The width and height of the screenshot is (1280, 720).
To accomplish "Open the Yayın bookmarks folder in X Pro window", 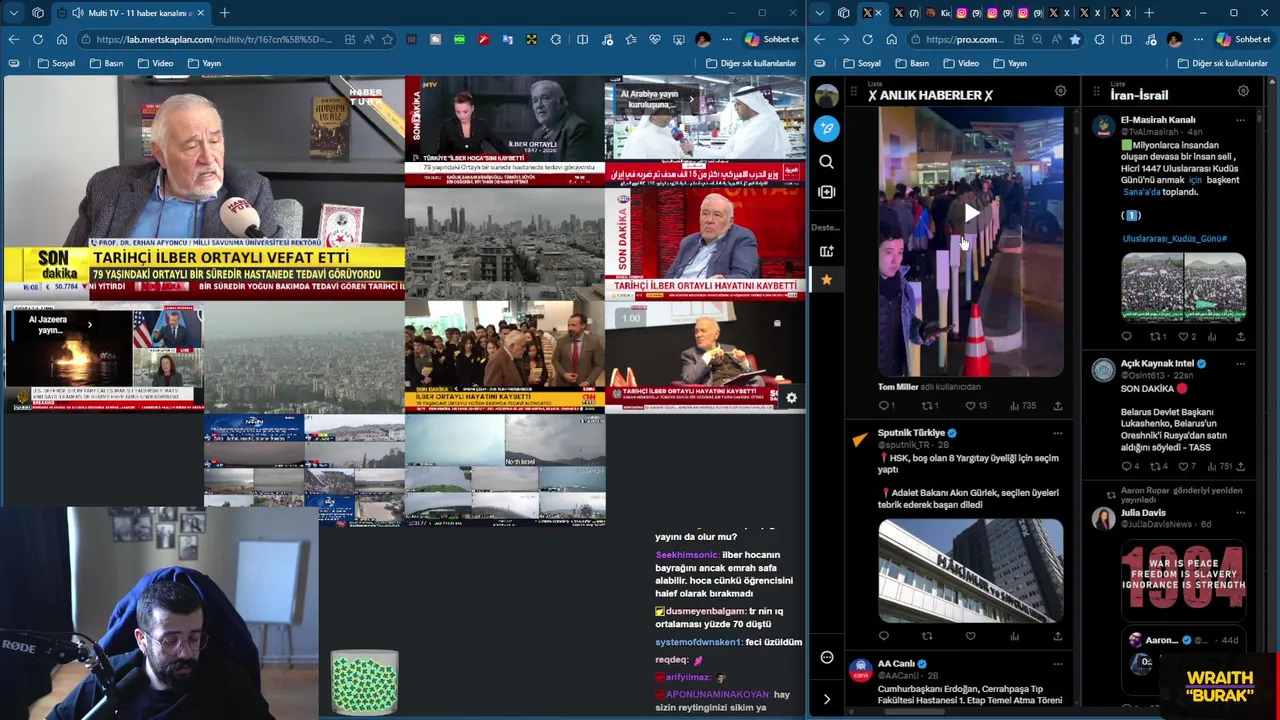I will (1010, 63).
